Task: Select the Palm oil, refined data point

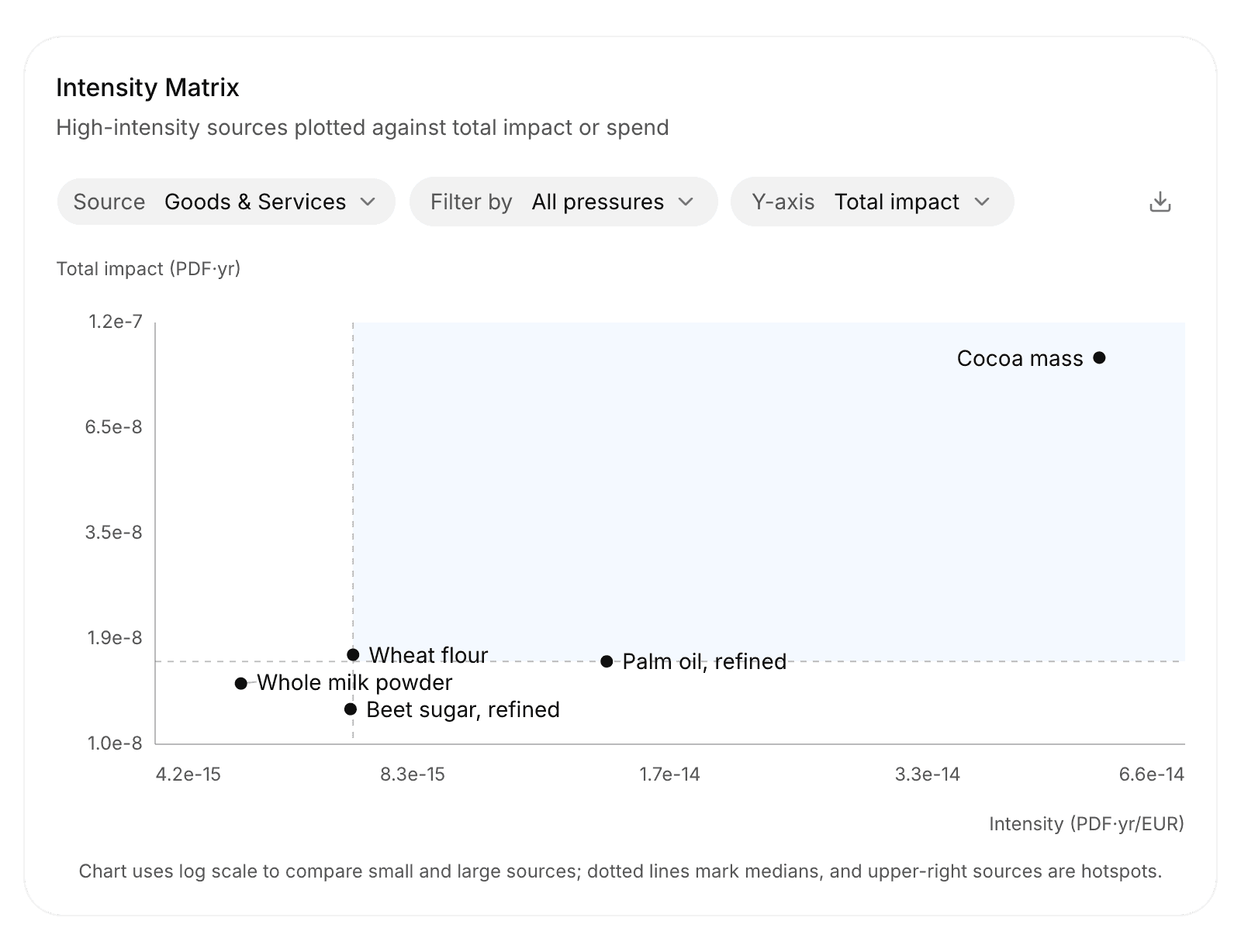Action: [x=607, y=661]
